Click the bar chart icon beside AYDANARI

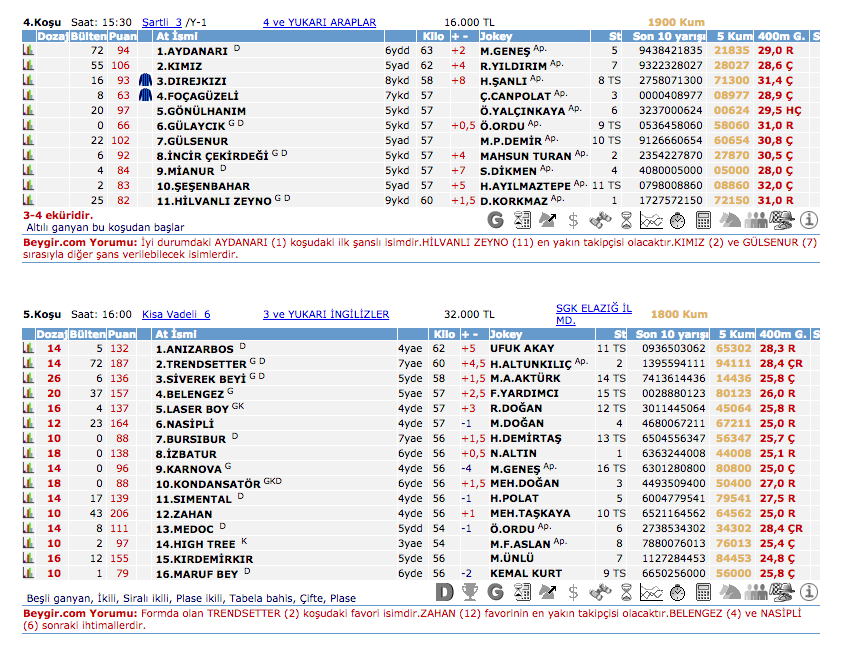[x=29, y=50]
